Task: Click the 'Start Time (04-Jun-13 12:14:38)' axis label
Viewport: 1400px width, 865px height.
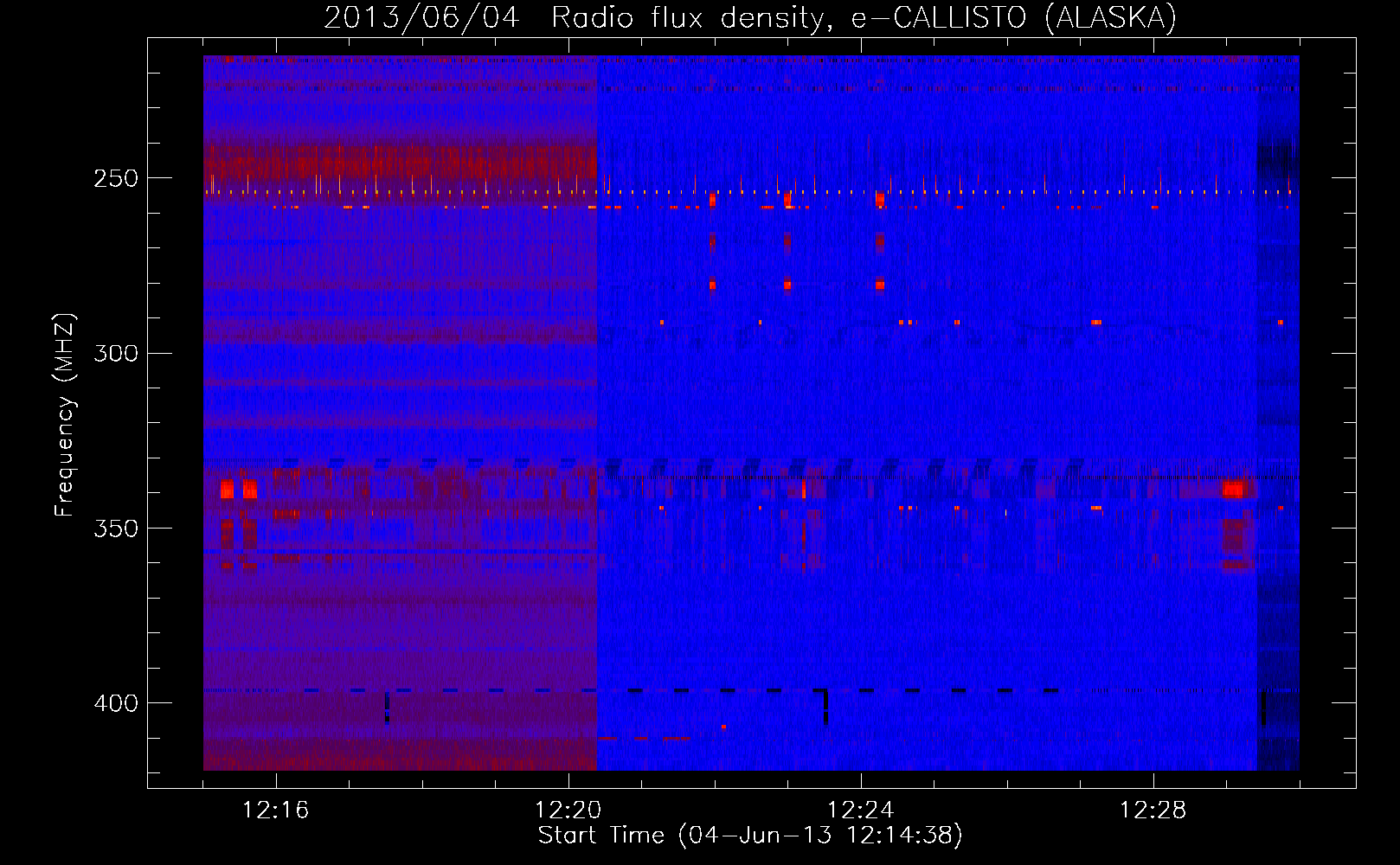Action: pyautogui.click(x=750, y=836)
